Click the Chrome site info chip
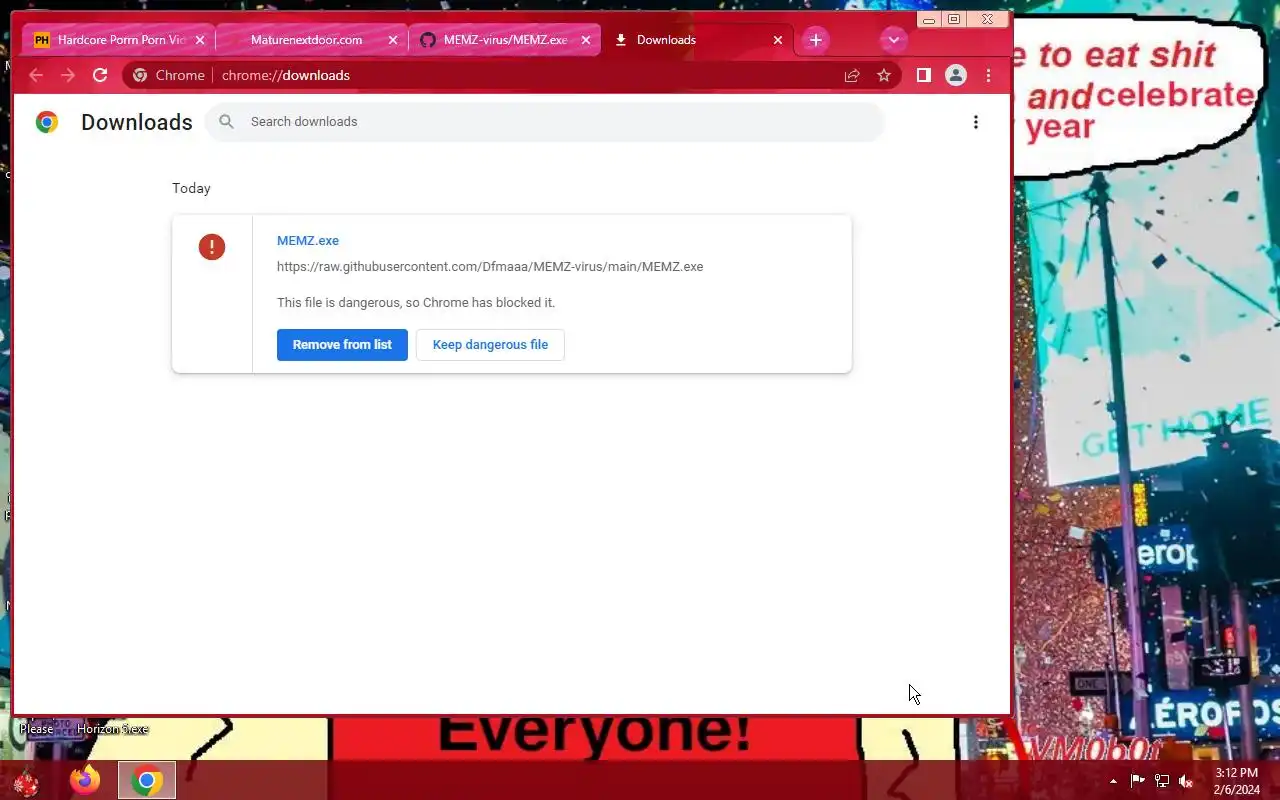 point(169,75)
